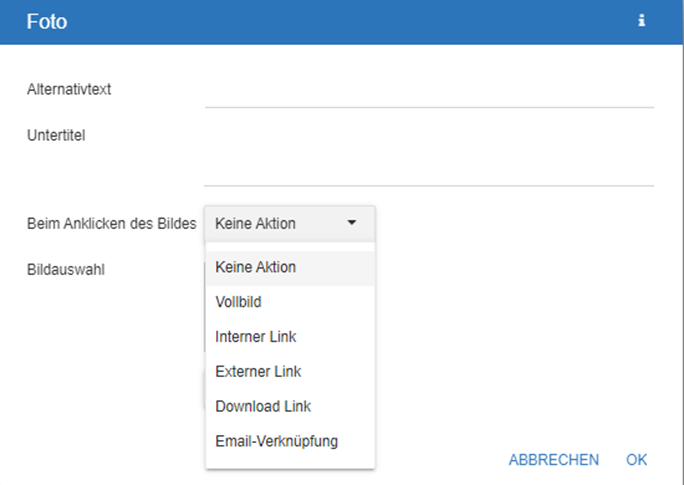
Task: Click the Bildauswahl label
Action: 66,268
